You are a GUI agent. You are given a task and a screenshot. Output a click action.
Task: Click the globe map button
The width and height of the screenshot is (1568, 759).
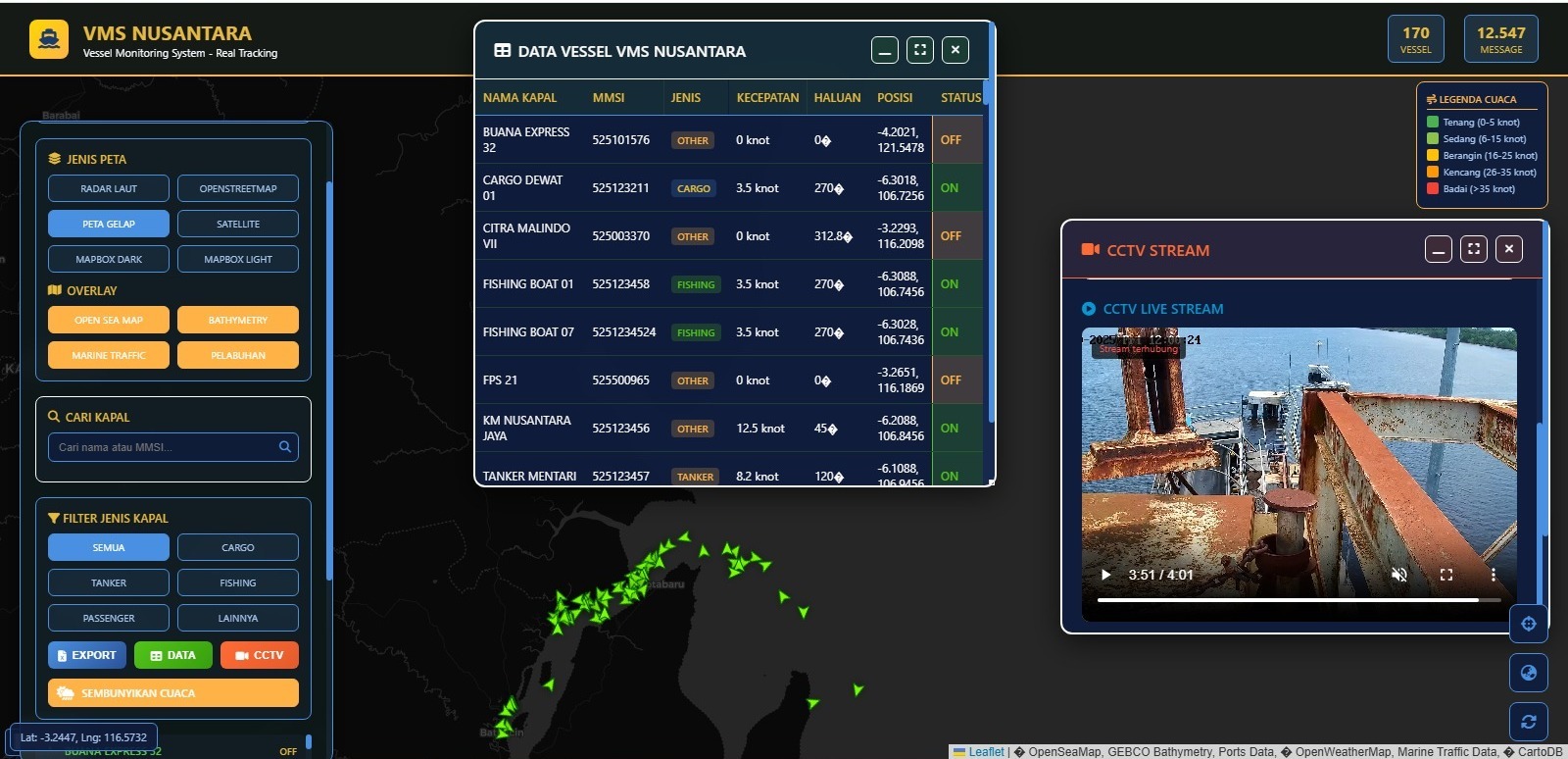click(x=1529, y=673)
